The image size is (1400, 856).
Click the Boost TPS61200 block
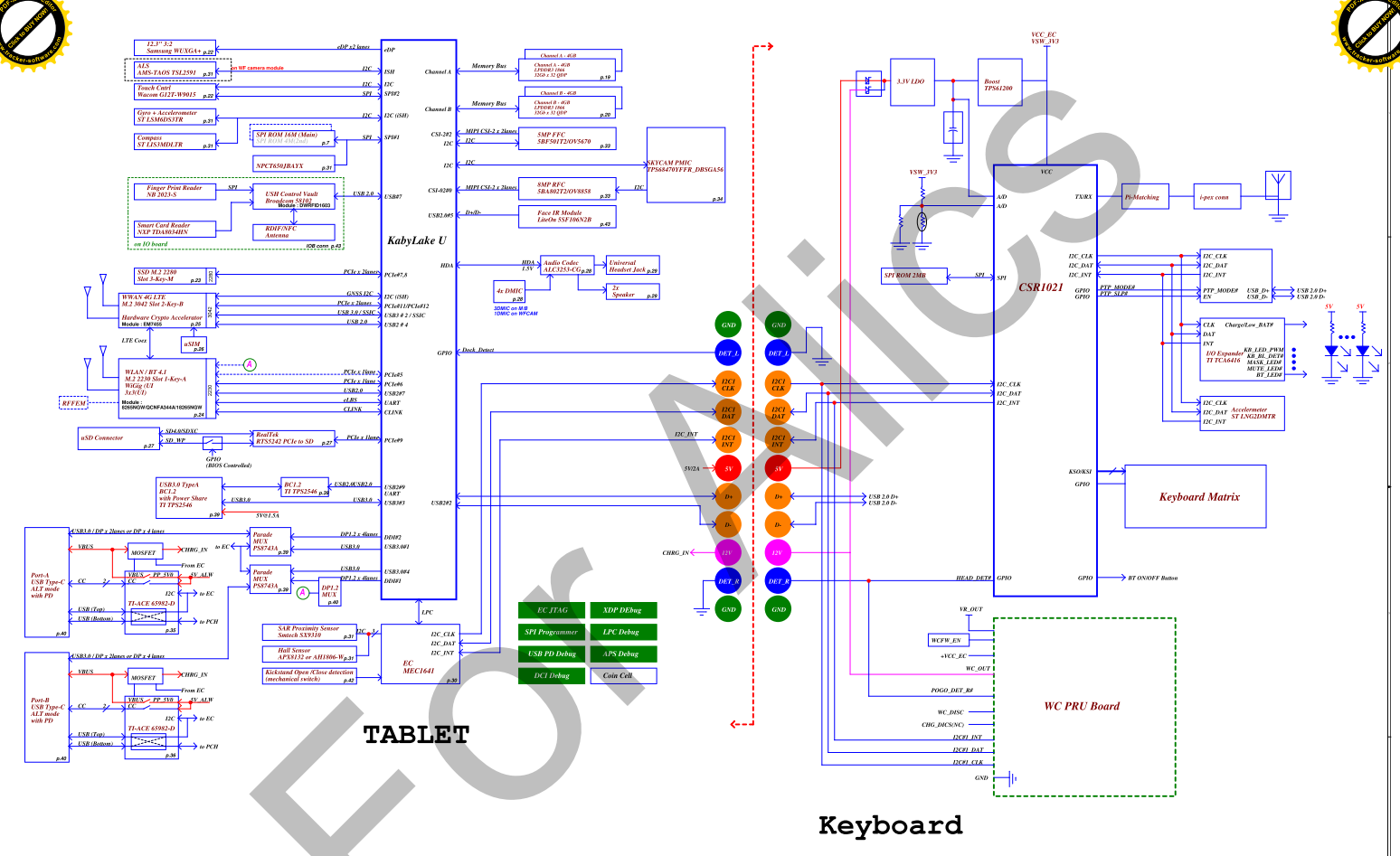tap(1000, 82)
